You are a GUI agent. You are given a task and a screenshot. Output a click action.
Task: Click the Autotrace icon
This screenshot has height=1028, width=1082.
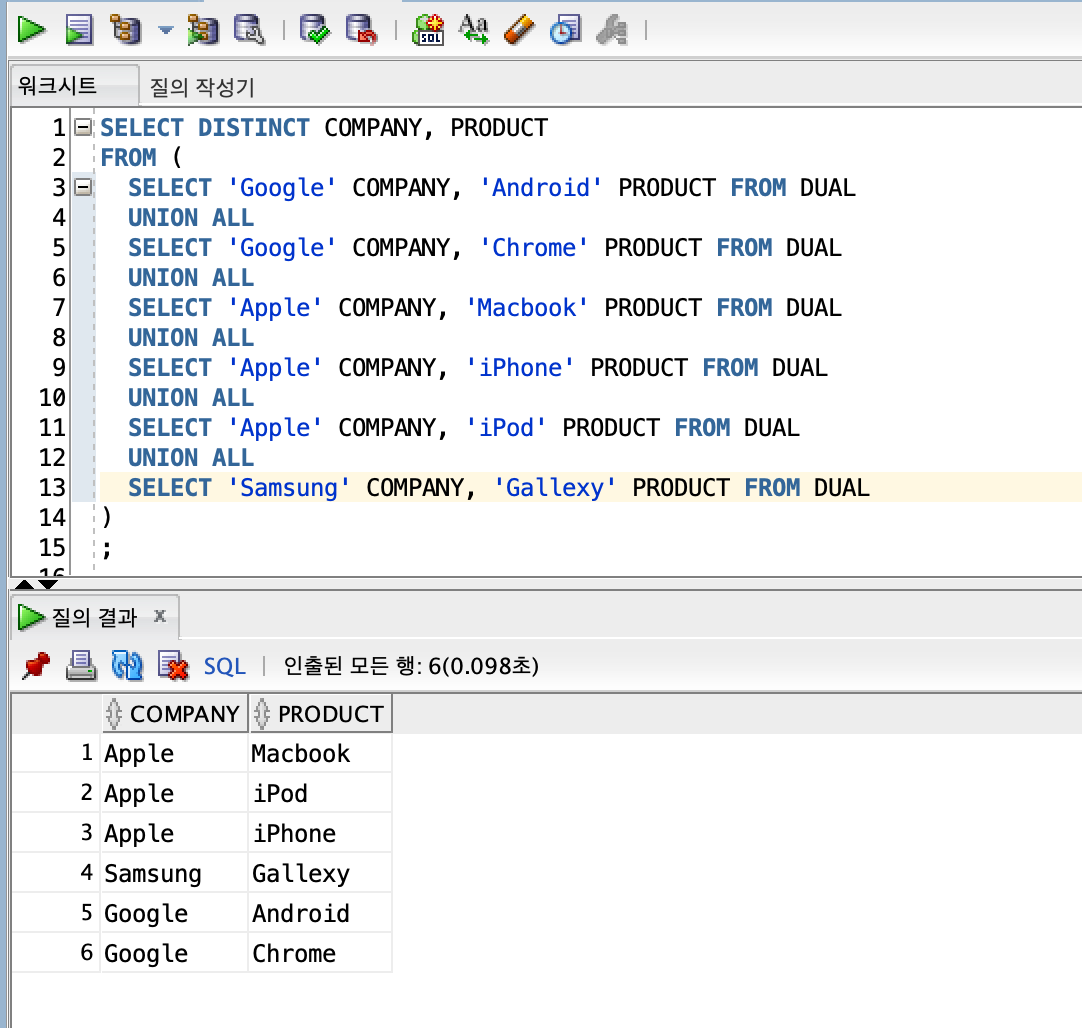click(x=204, y=30)
